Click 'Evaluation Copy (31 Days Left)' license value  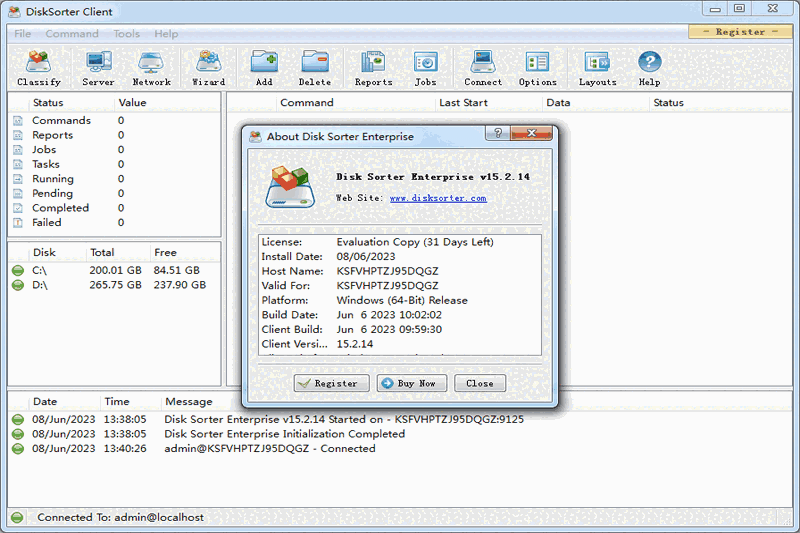415,242
